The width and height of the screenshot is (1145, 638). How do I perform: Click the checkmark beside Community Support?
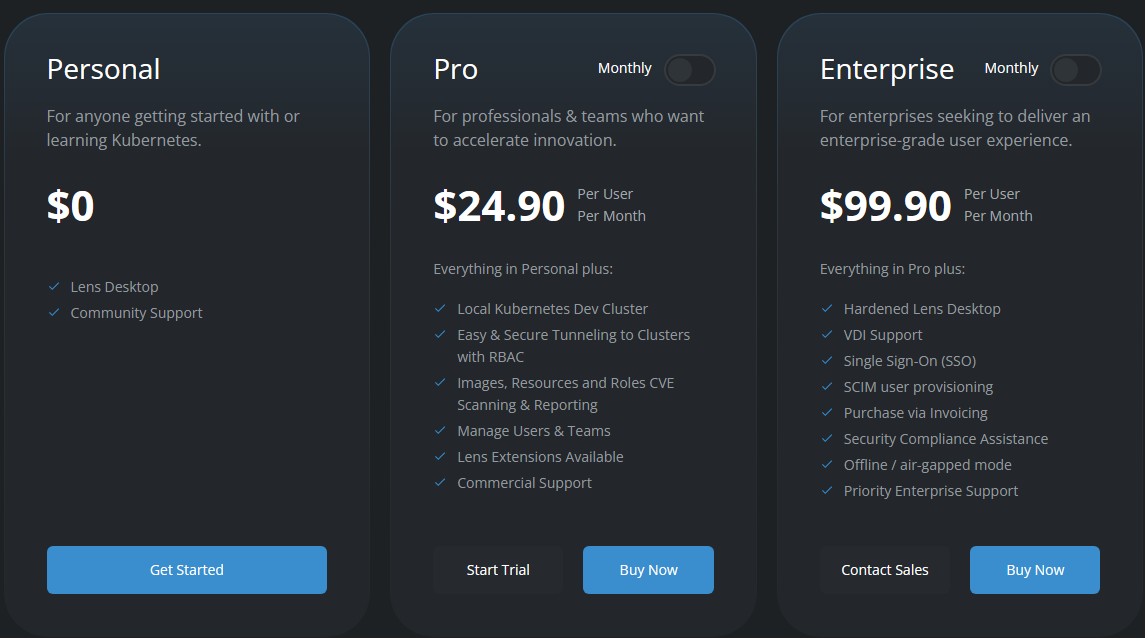54,313
